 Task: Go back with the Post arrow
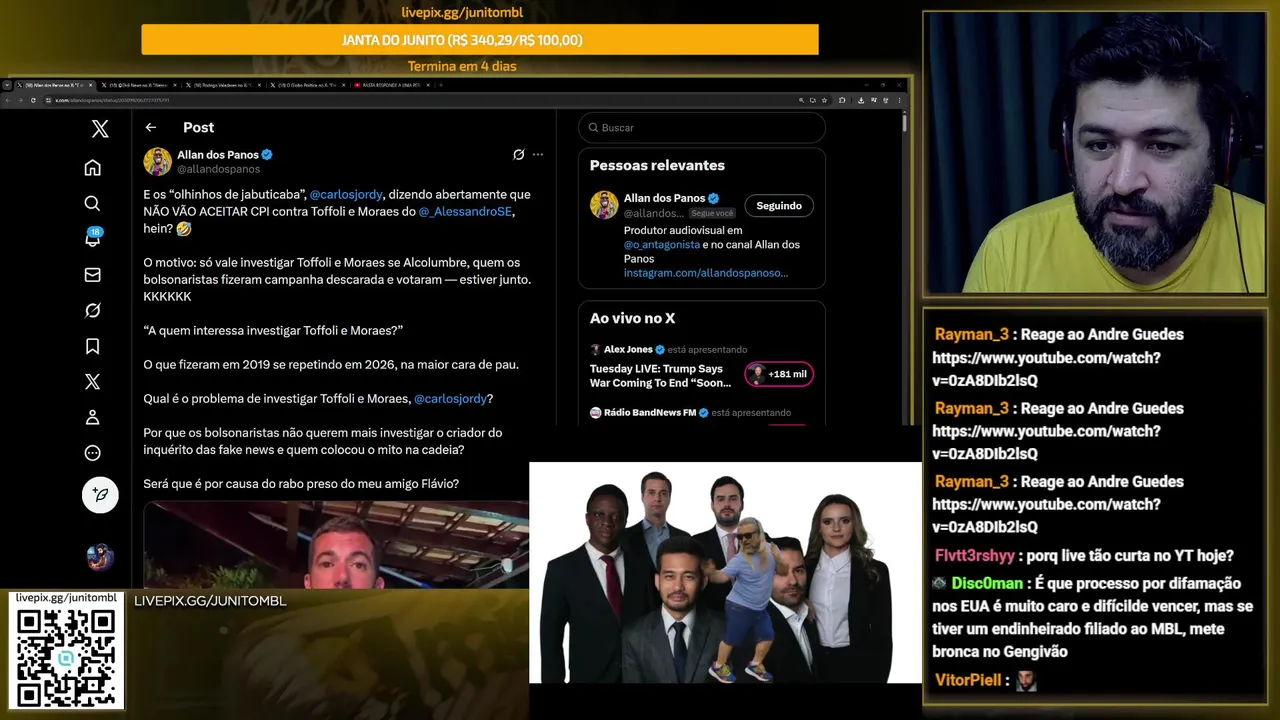(151, 127)
